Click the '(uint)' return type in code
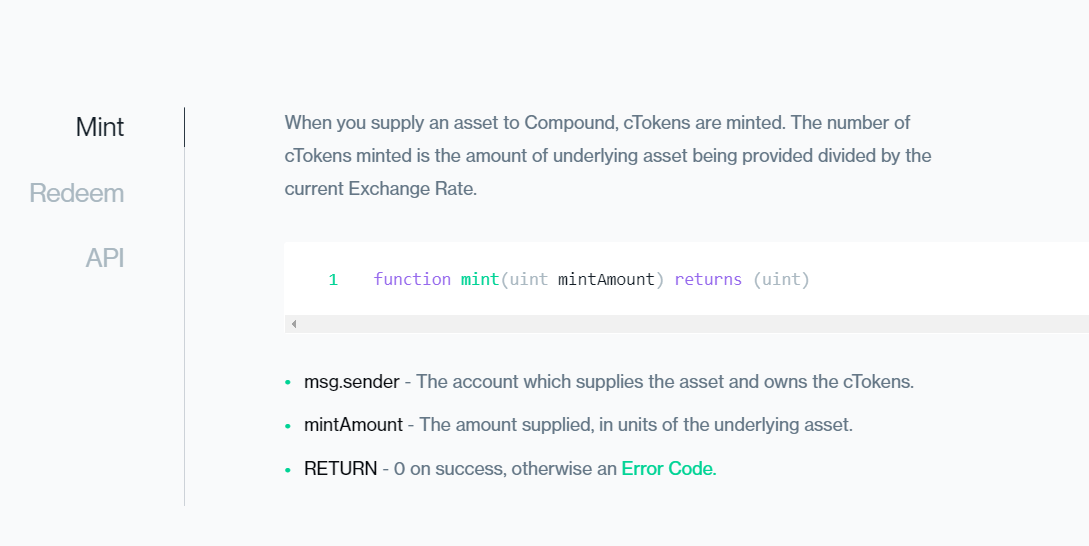This screenshot has width=1089, height=546. [781, 279]
